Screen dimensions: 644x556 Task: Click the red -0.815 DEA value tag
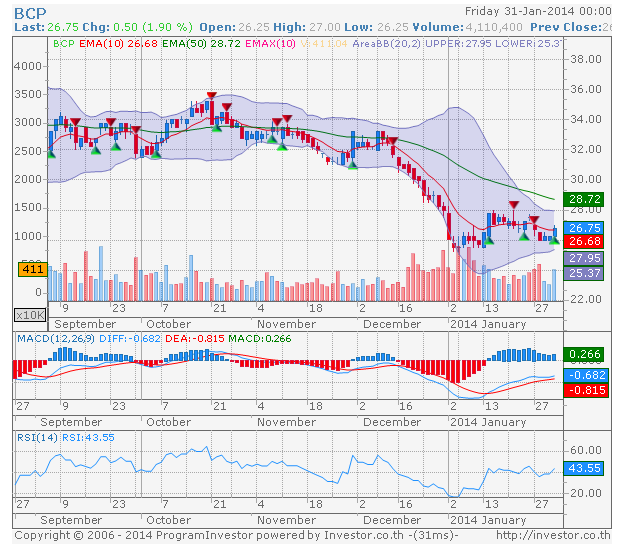click(586, 390)
